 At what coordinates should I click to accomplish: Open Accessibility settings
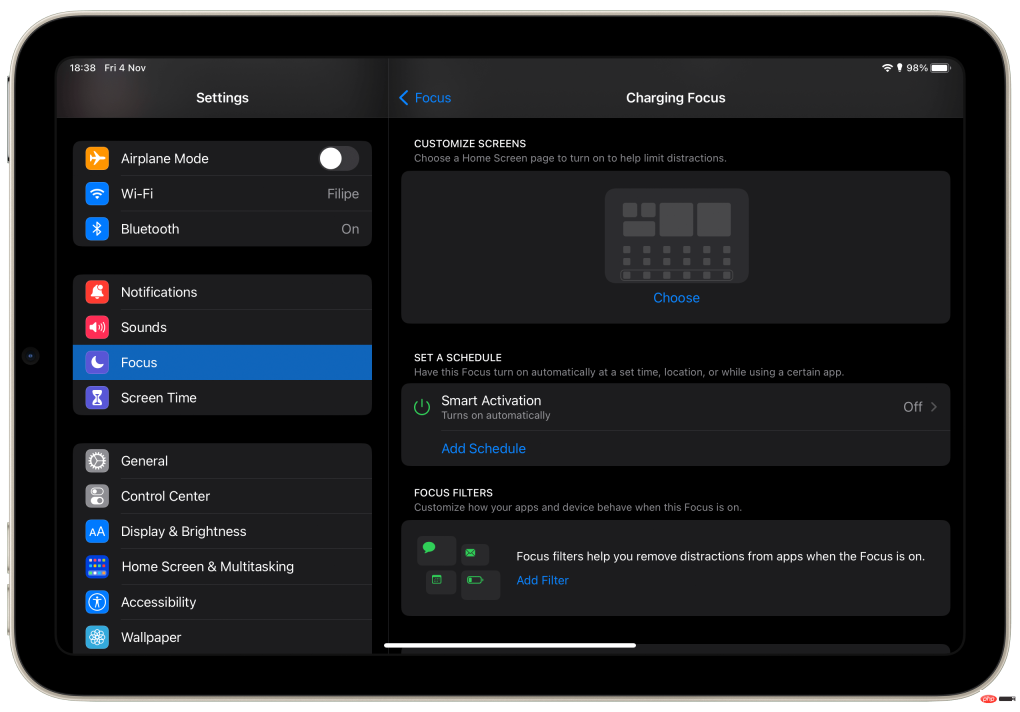tap(222, 602)
